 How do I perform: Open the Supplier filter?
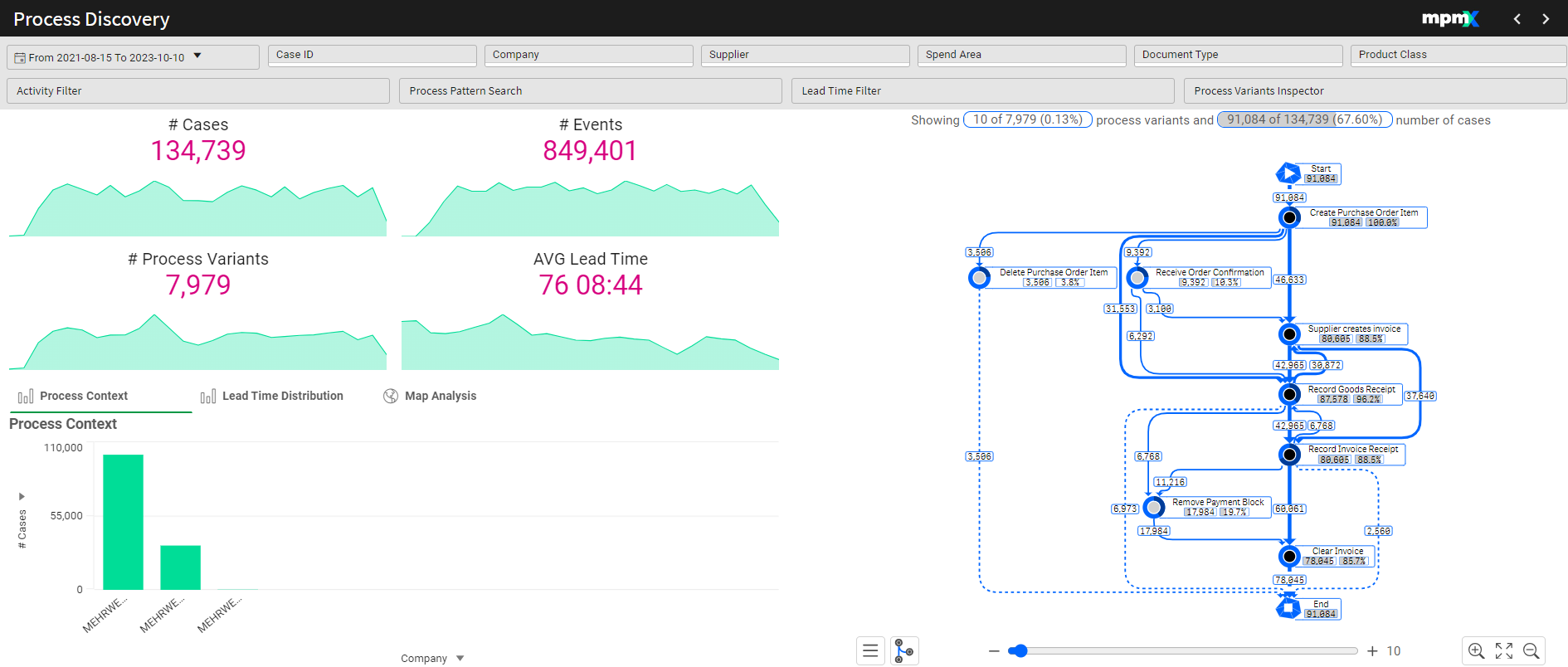pos(805,55)
